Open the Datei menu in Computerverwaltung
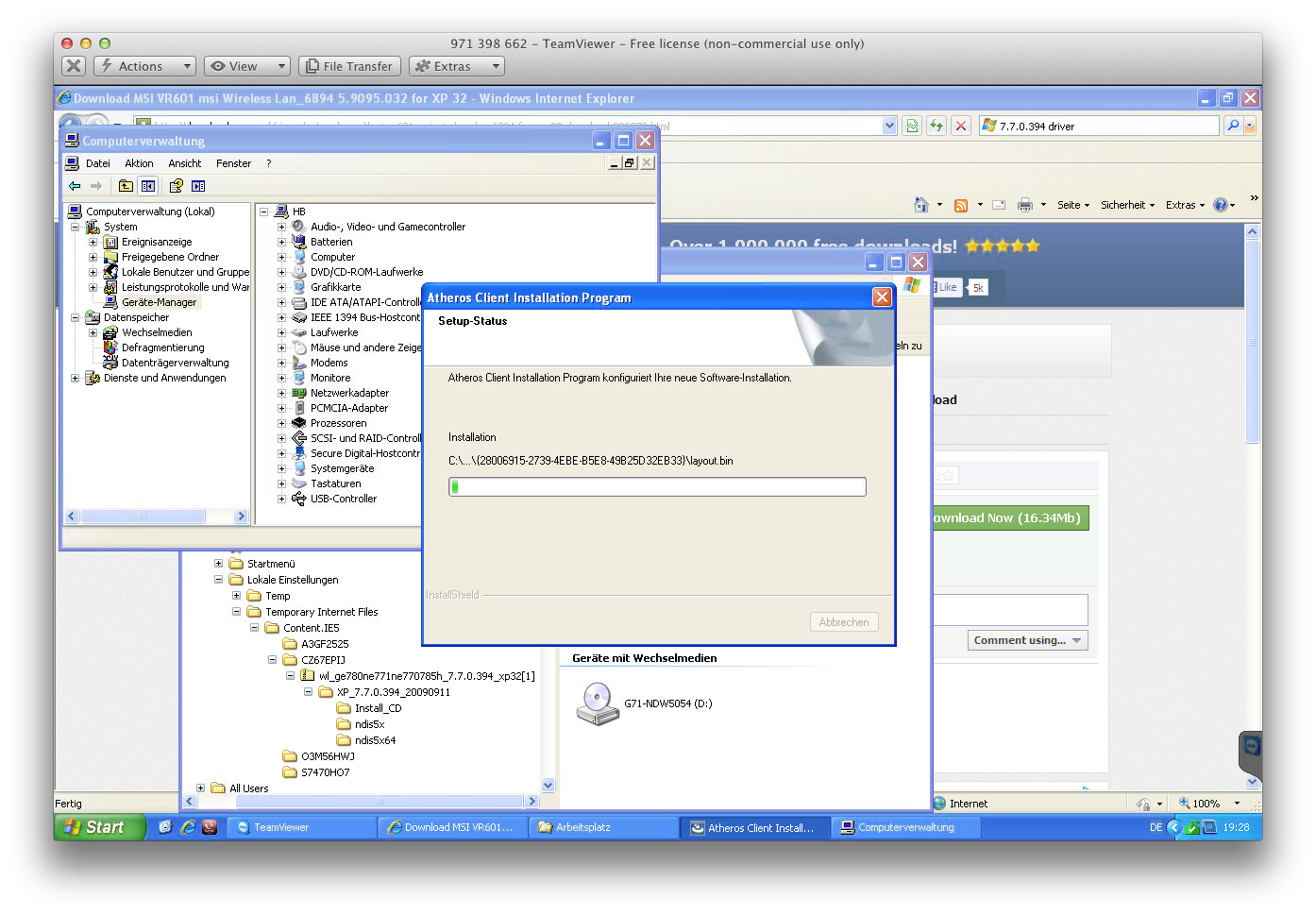This screenshot has height=915, width=1316. click(98, 163)
